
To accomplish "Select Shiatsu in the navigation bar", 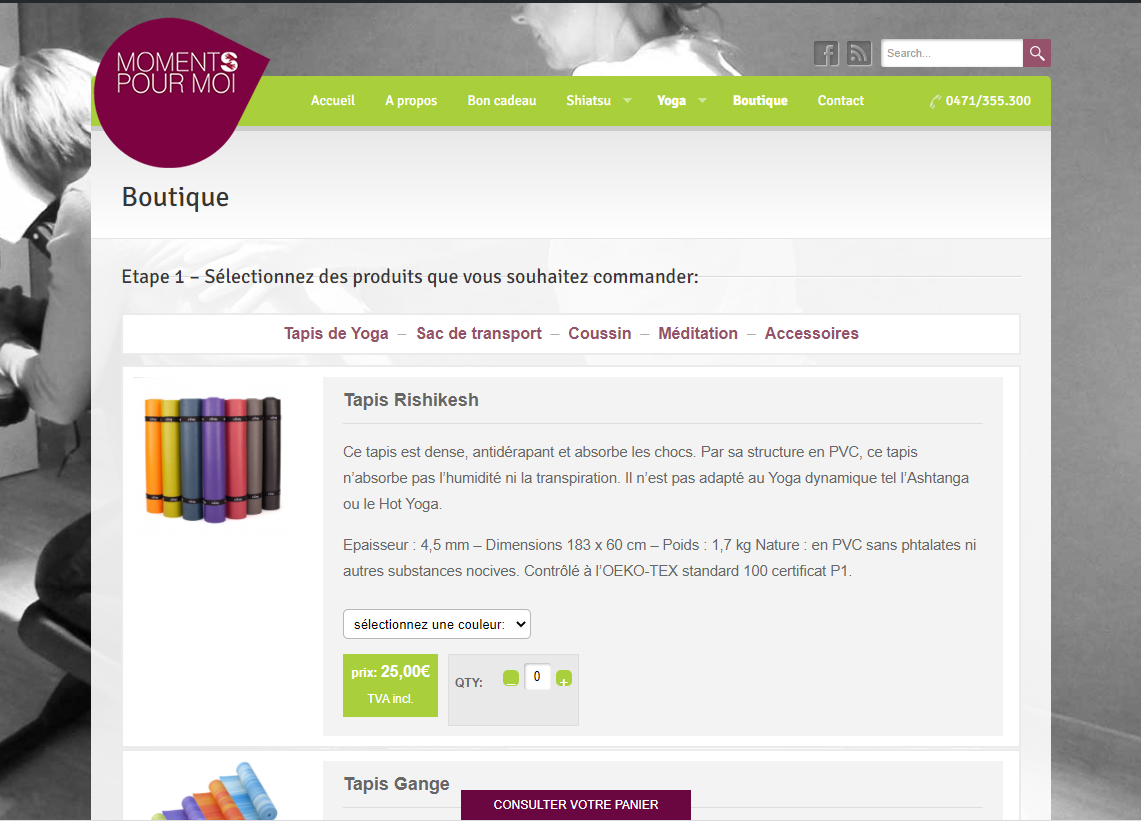I will [x=588, y=100].
